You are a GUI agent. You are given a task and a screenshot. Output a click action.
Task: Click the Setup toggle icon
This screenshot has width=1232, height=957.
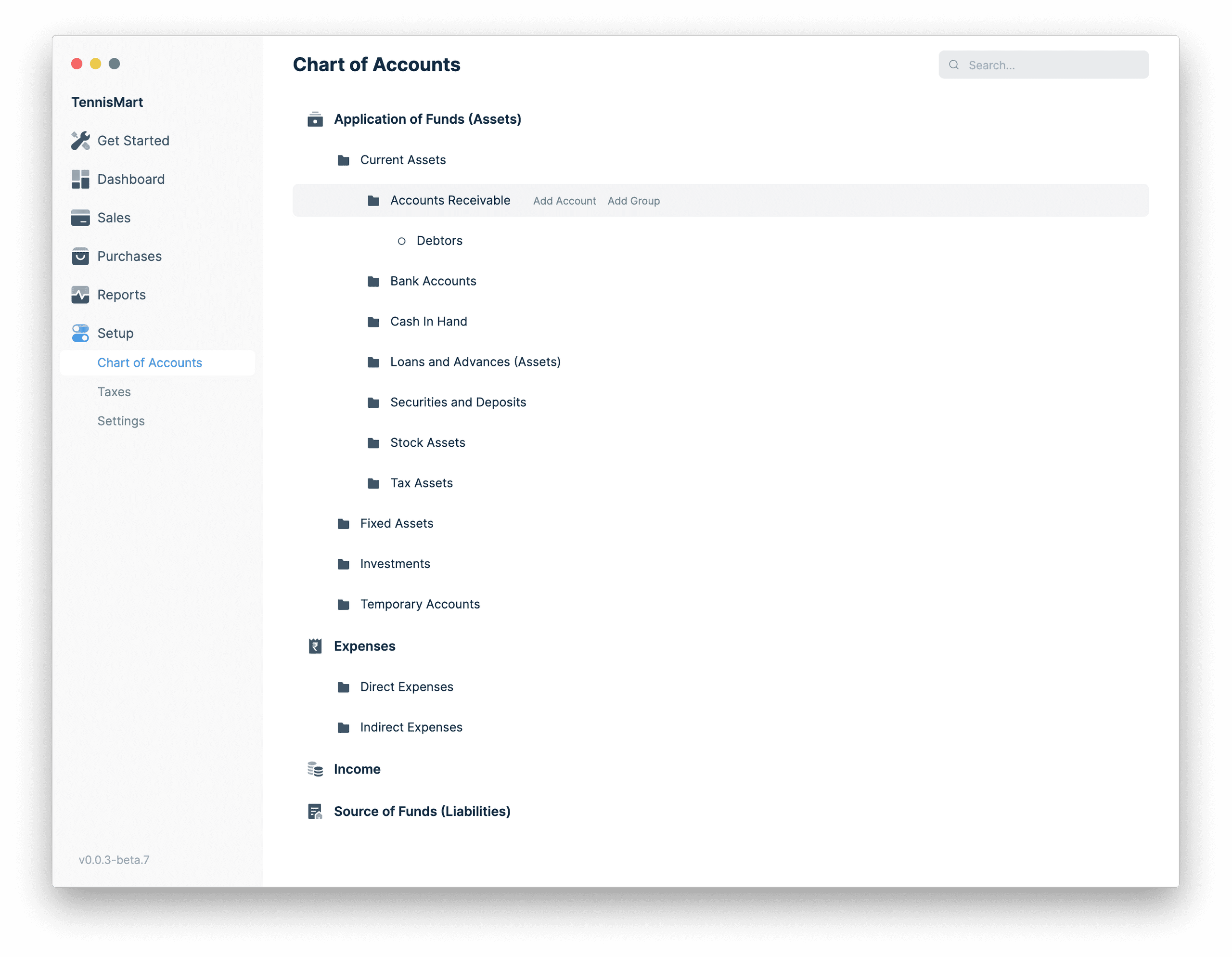tap(80, 333)
